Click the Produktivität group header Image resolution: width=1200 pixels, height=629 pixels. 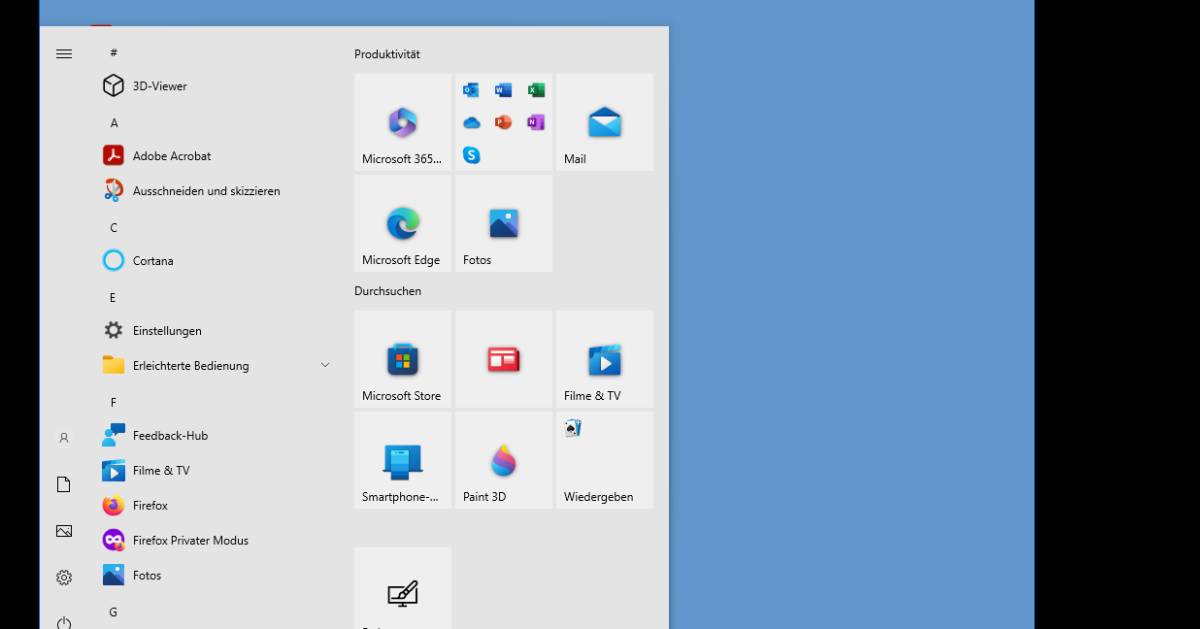tap(387, 54)
